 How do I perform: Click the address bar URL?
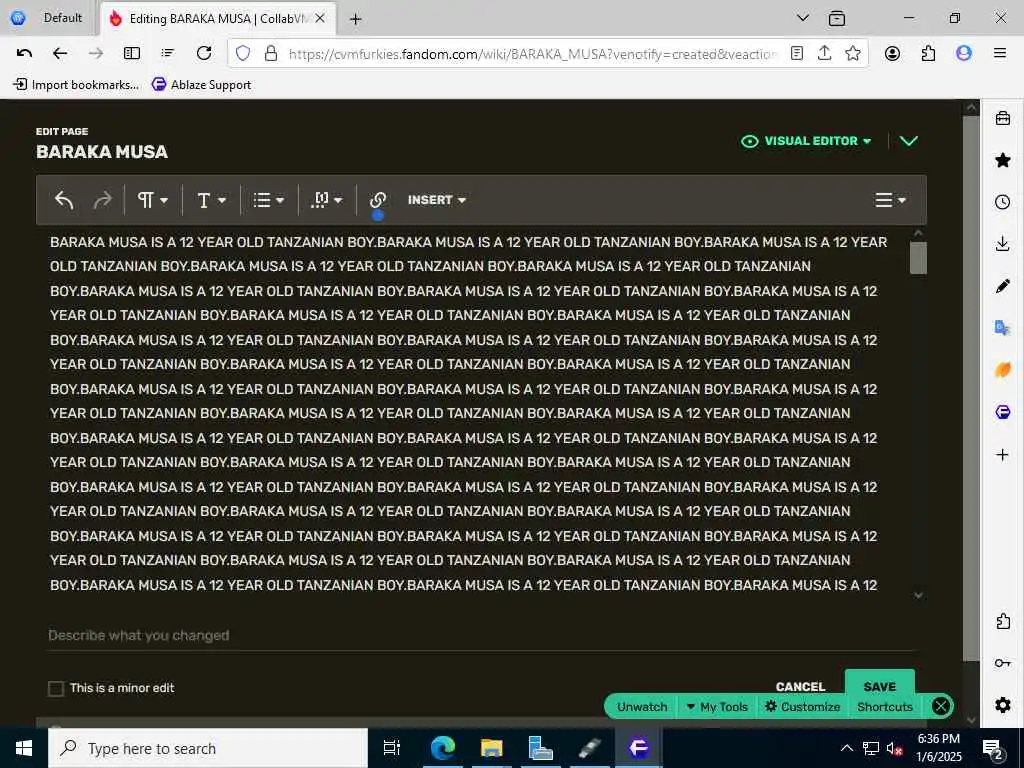click(x=533, y=54)
